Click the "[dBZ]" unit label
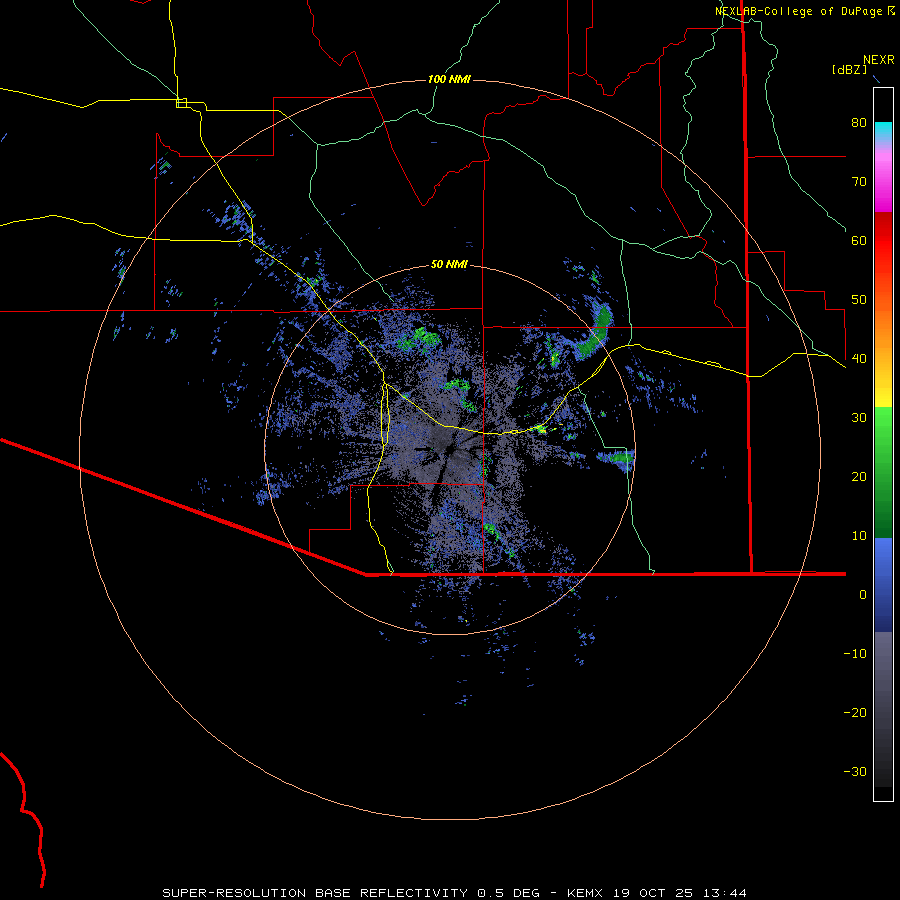The image size is (900, 900). 849,69
